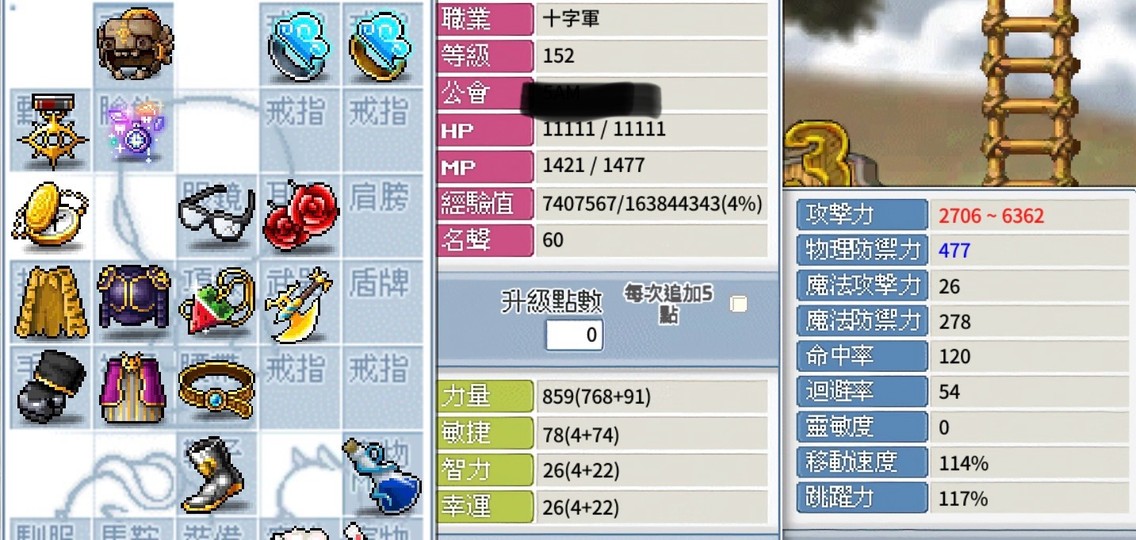Click the gold pocket watch item
This screenshot has width=1136, height=540.
[x=49, y=214]
